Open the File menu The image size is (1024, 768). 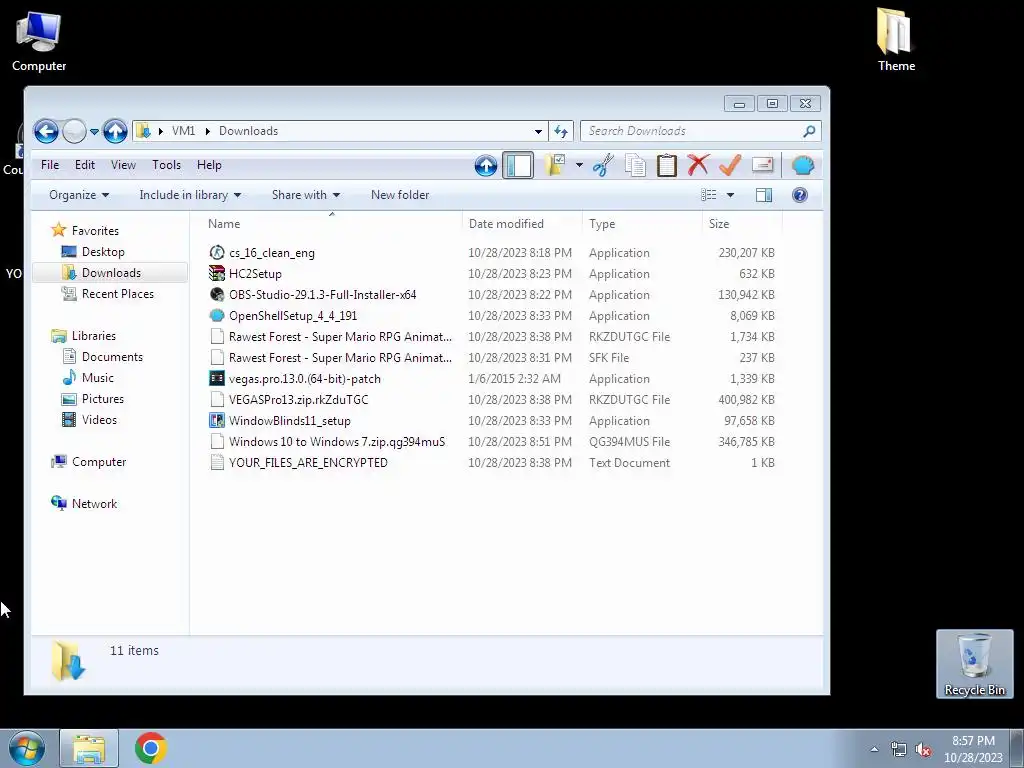click(x=50, y=165)
